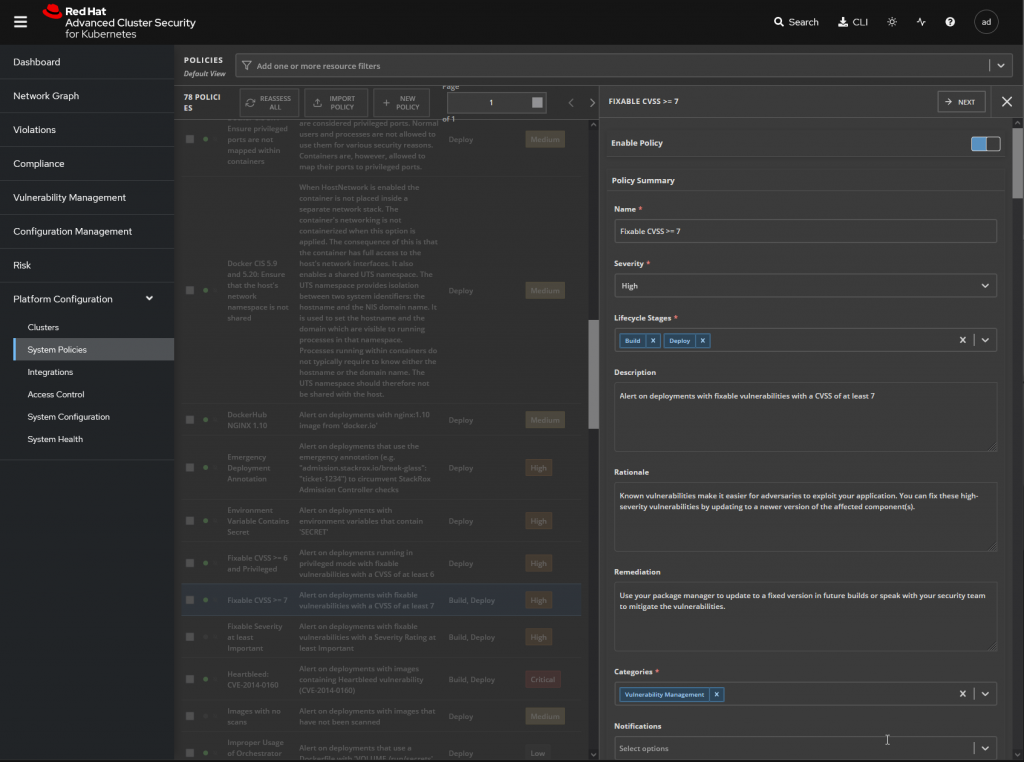Click the page number input field
Screen dimensions: 1024x762
pos(496,103)
